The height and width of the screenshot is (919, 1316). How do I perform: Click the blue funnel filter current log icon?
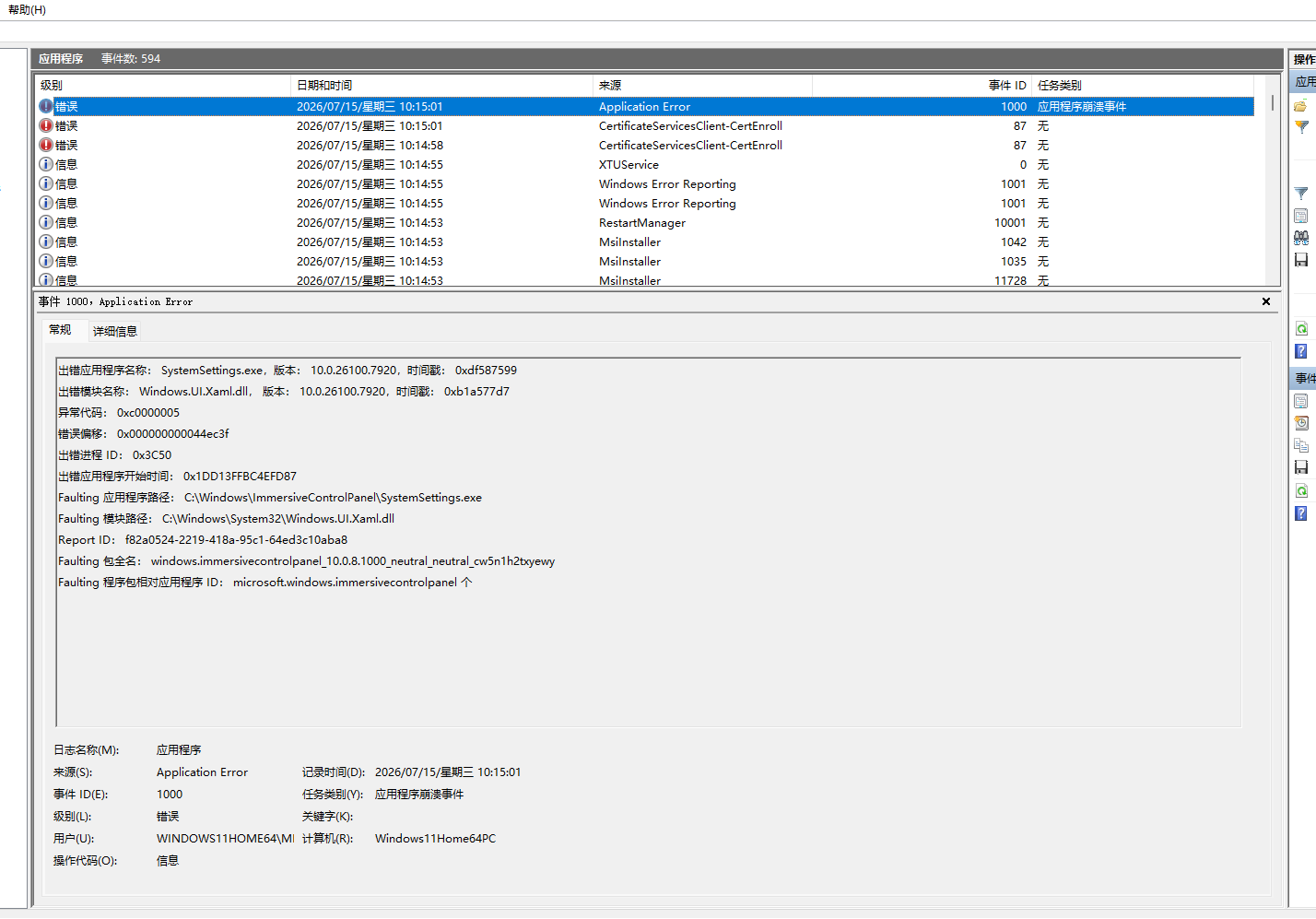pos(1300,194)
